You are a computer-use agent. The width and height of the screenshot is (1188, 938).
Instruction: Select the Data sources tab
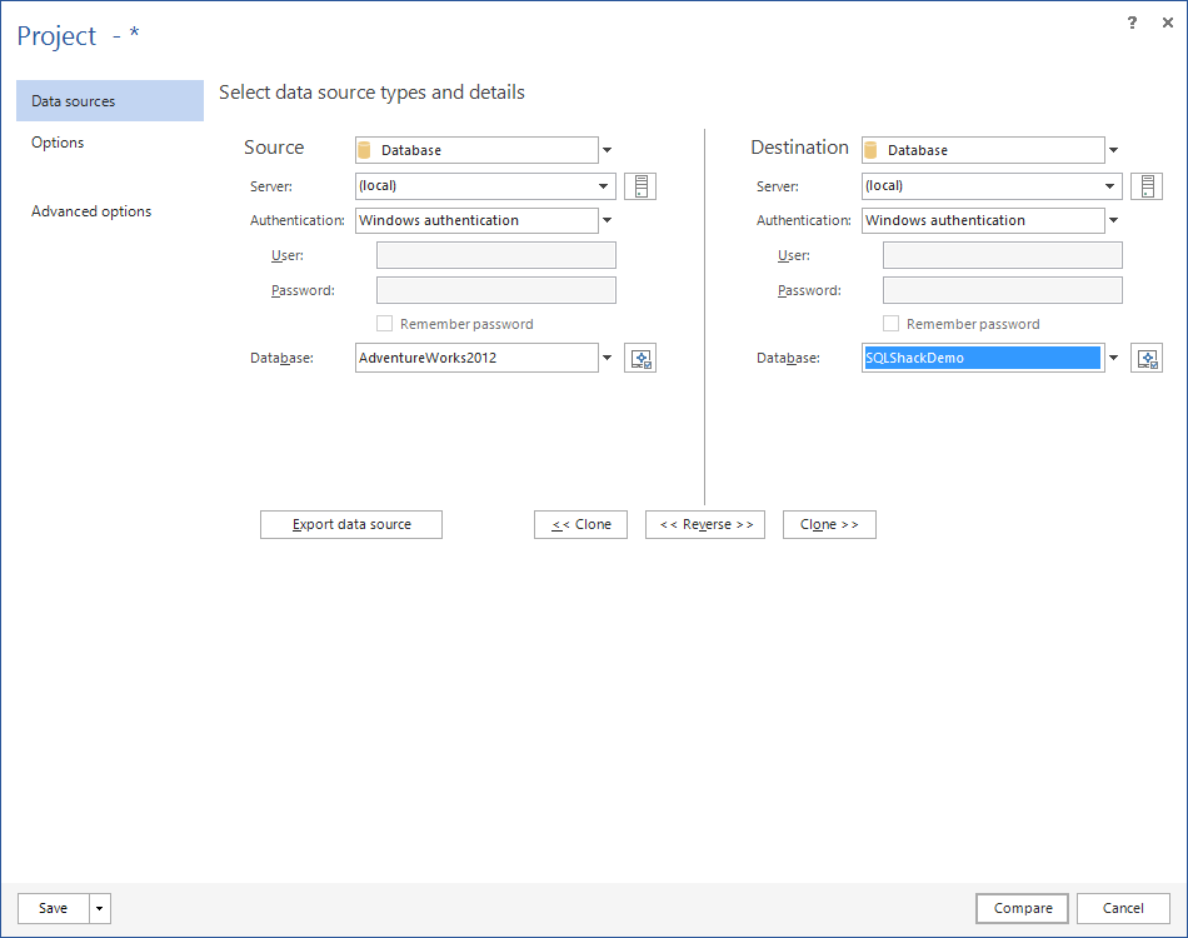coord(73,101)
